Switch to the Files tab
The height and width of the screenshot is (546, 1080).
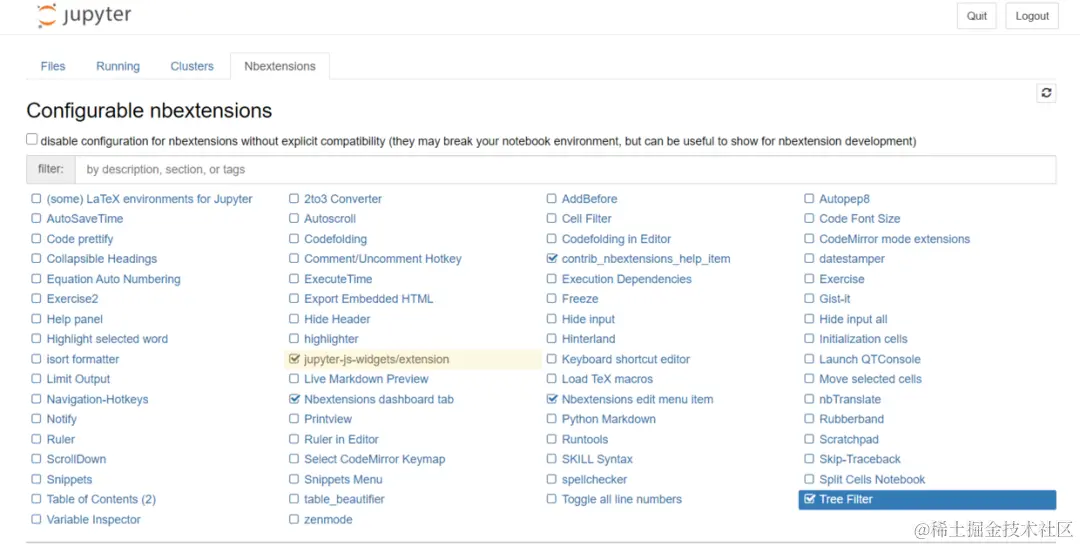53,66
